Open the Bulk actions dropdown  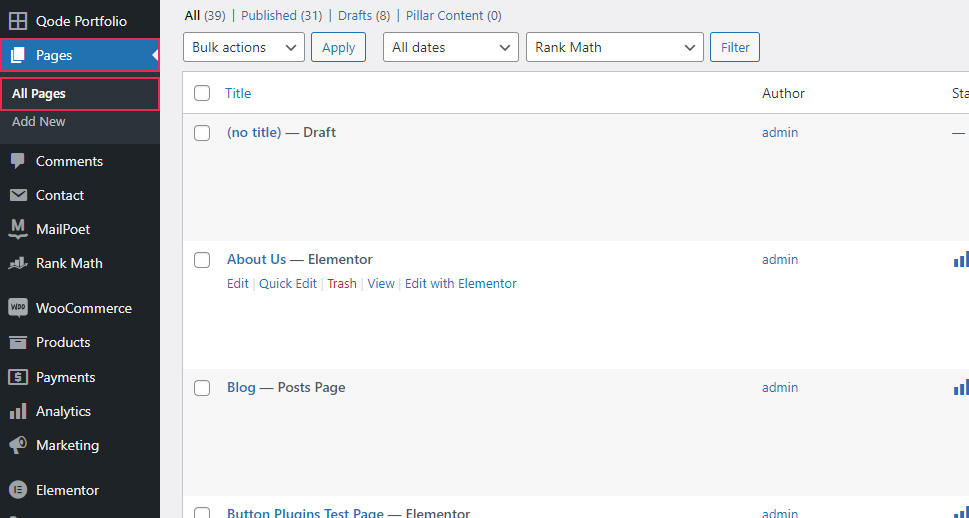[244, 47]
